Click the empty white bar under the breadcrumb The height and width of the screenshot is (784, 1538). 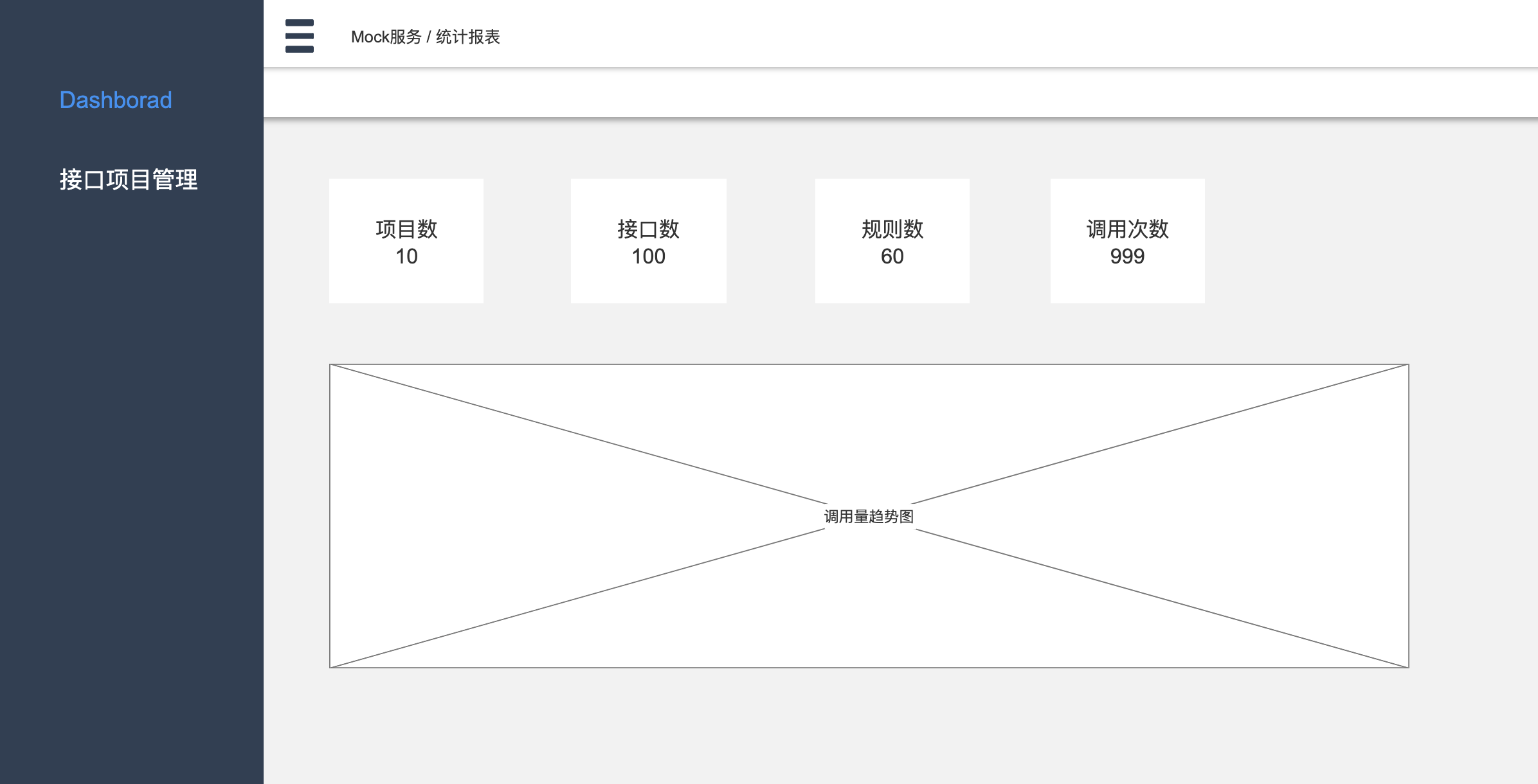pyautogui.click(x=900, y=93)
